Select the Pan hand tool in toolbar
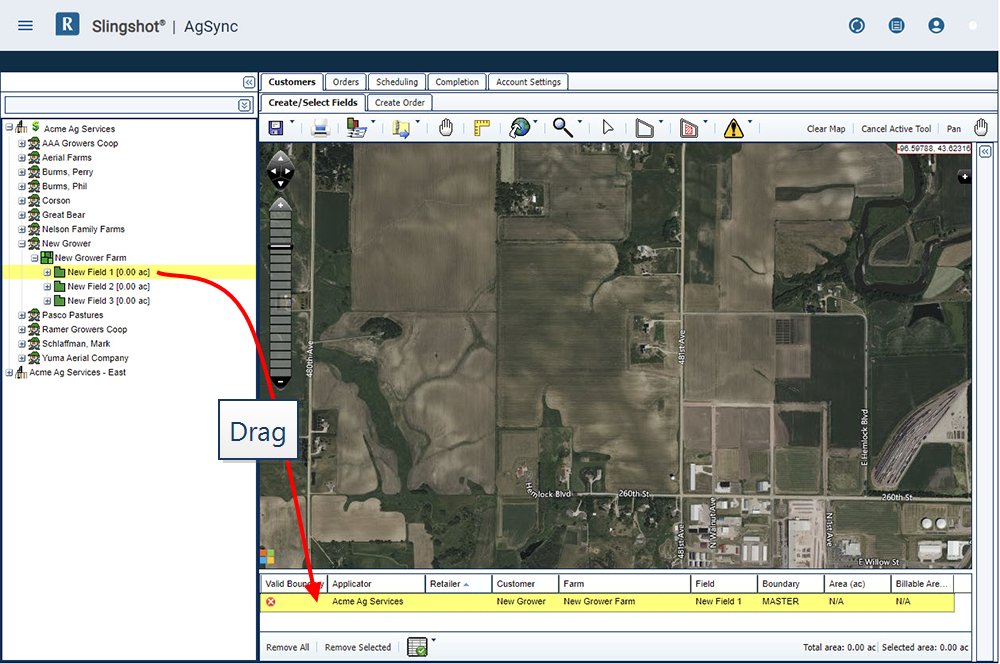Image resolution: width=1000 pixels, height=664 pixels. pyautogui.click(x=446, y=128)
